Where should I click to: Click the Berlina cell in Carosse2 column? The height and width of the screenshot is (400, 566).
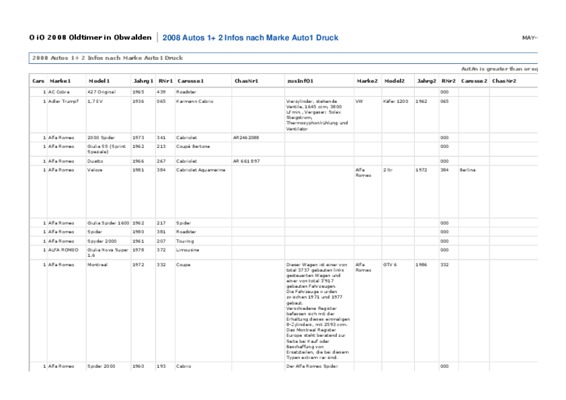[467, 170]
